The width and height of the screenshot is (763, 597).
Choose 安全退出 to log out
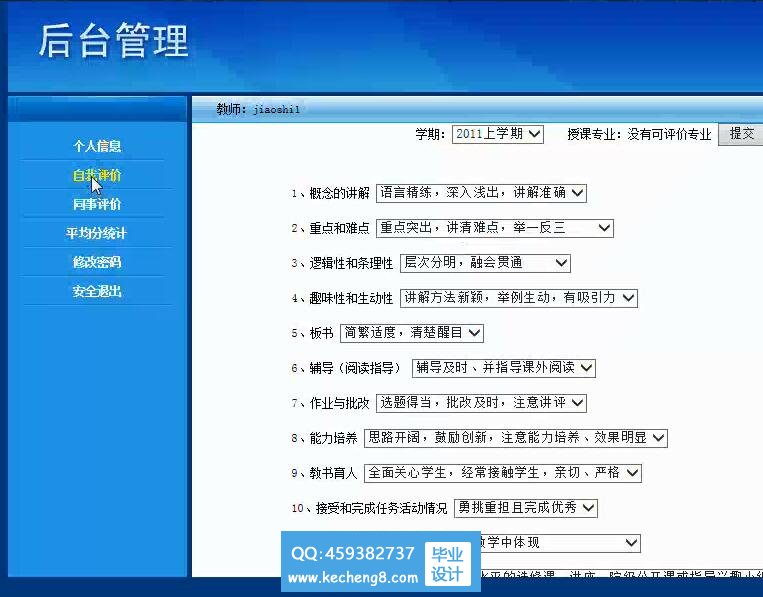coord(97,291)
